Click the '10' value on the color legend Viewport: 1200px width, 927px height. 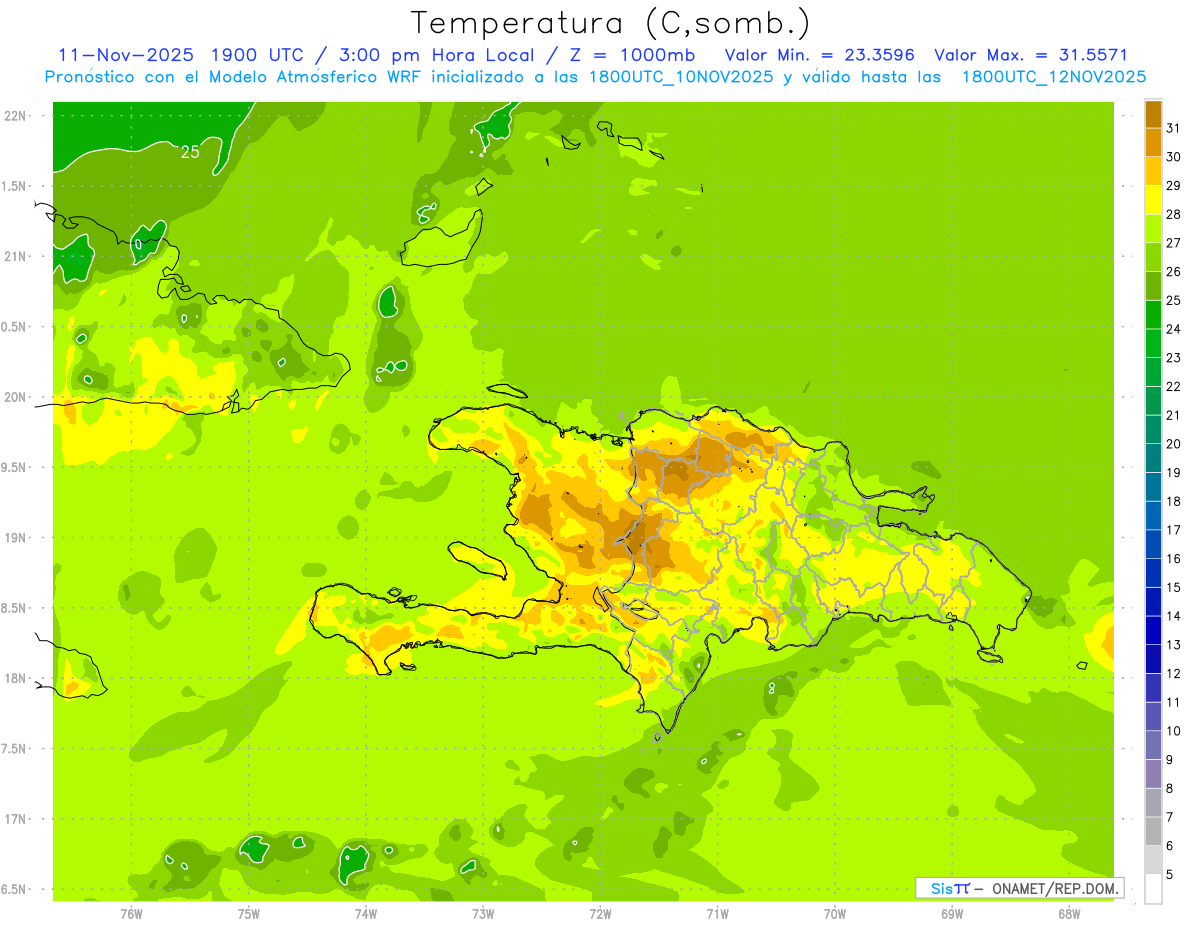coord(1173,731)
